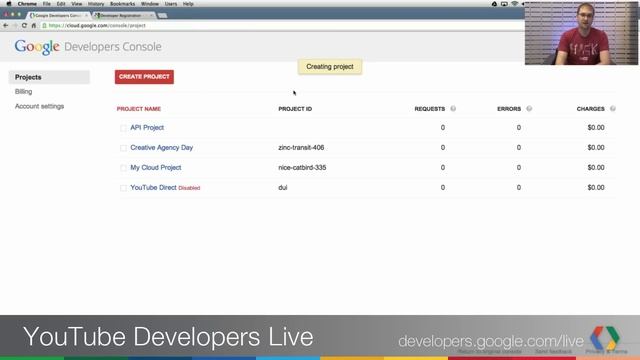Click the ERRORS column header
Viewport: 640px width, 360px height.
pyautogui.click(x=509, y=109)
